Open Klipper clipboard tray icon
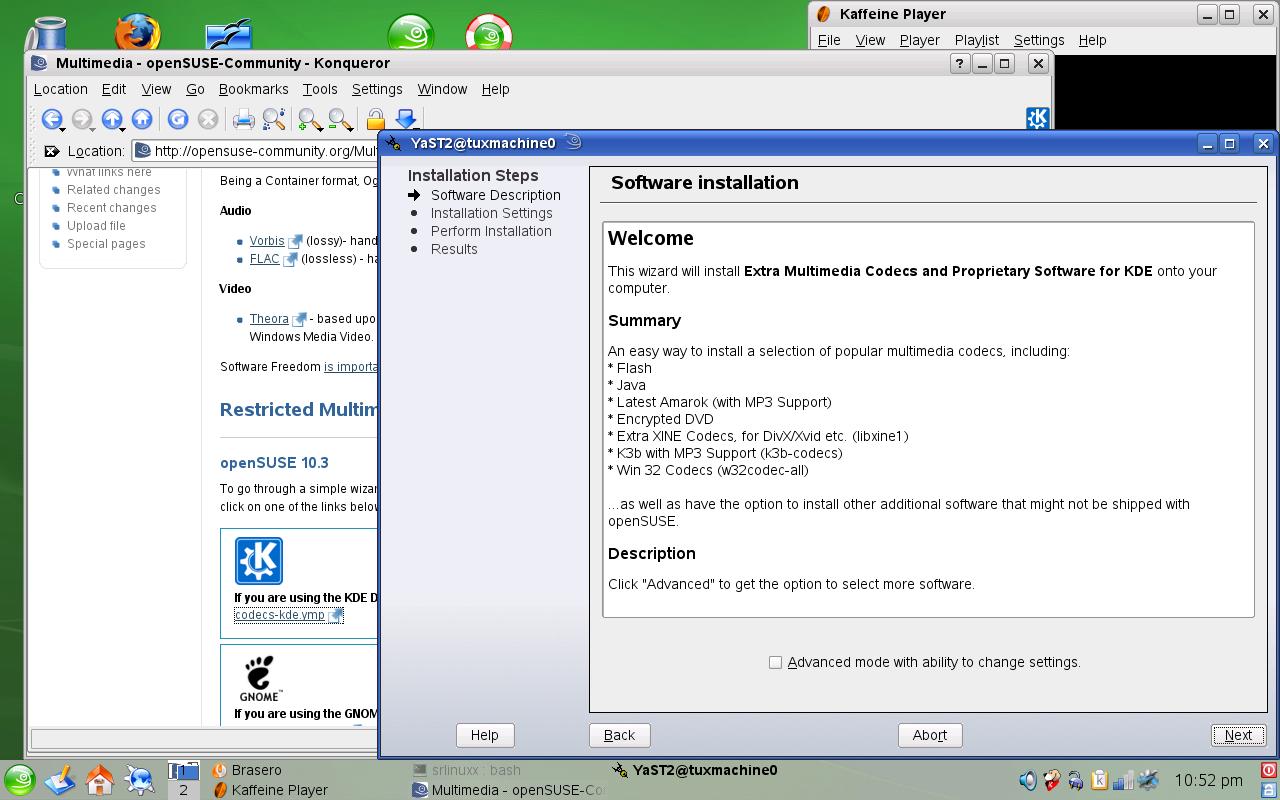This screenshot has height=800, width=1280. 1099,780
